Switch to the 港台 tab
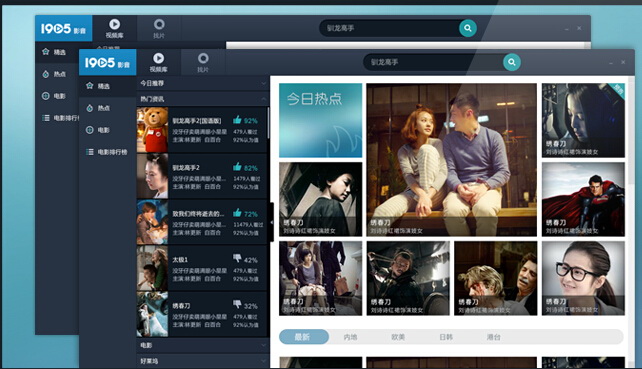Image resolution: width=642 pixels, height=369 pixels. pyautogui.click(x=493, y=337)
